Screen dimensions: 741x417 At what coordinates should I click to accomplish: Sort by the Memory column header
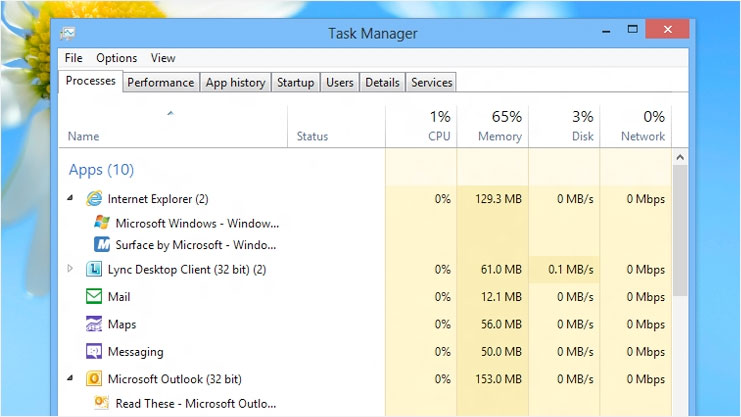(x=492, y=126)
